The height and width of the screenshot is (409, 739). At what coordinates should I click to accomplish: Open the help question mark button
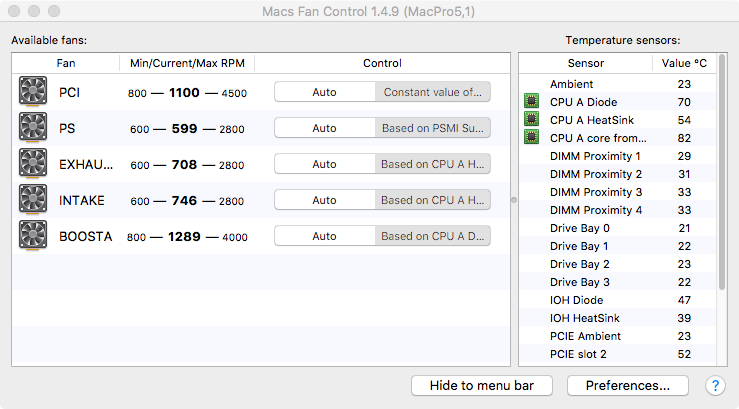715,385
